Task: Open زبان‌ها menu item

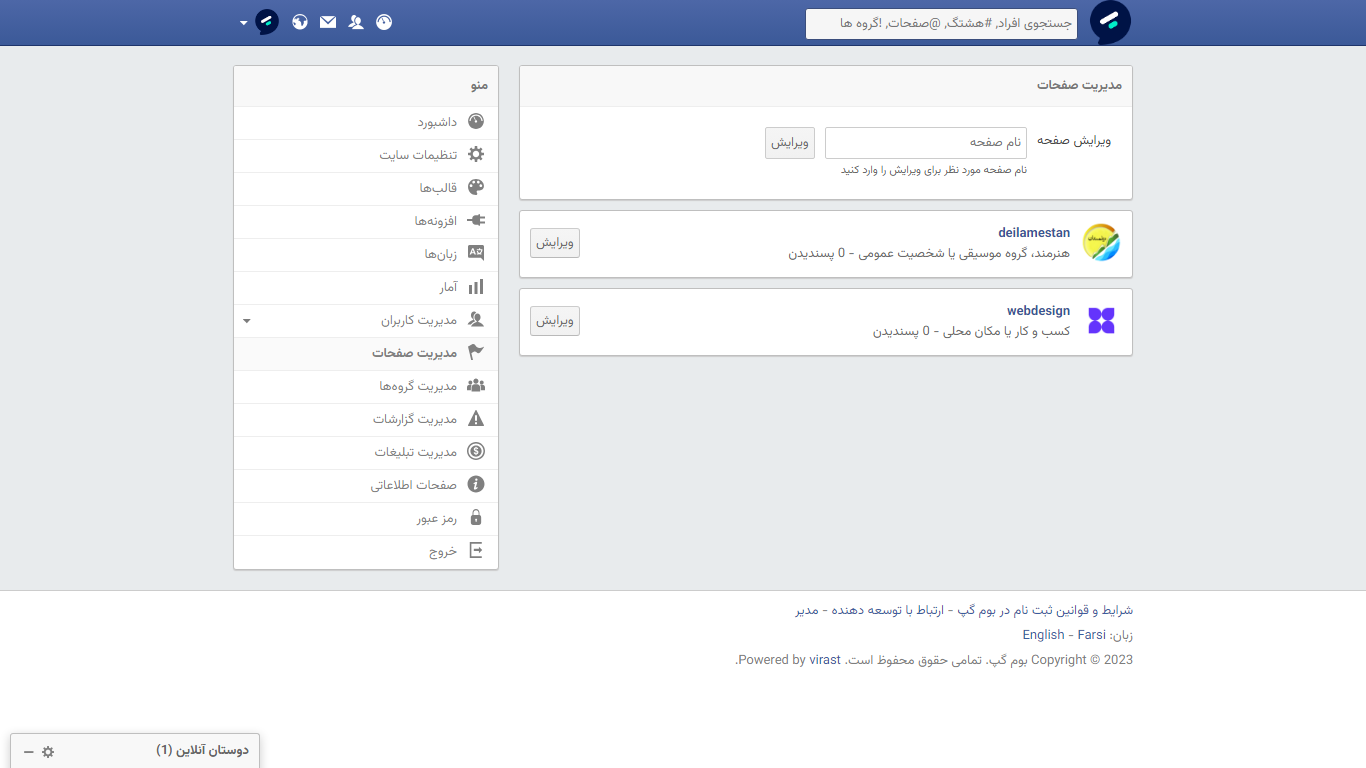Action: point(366,254)
